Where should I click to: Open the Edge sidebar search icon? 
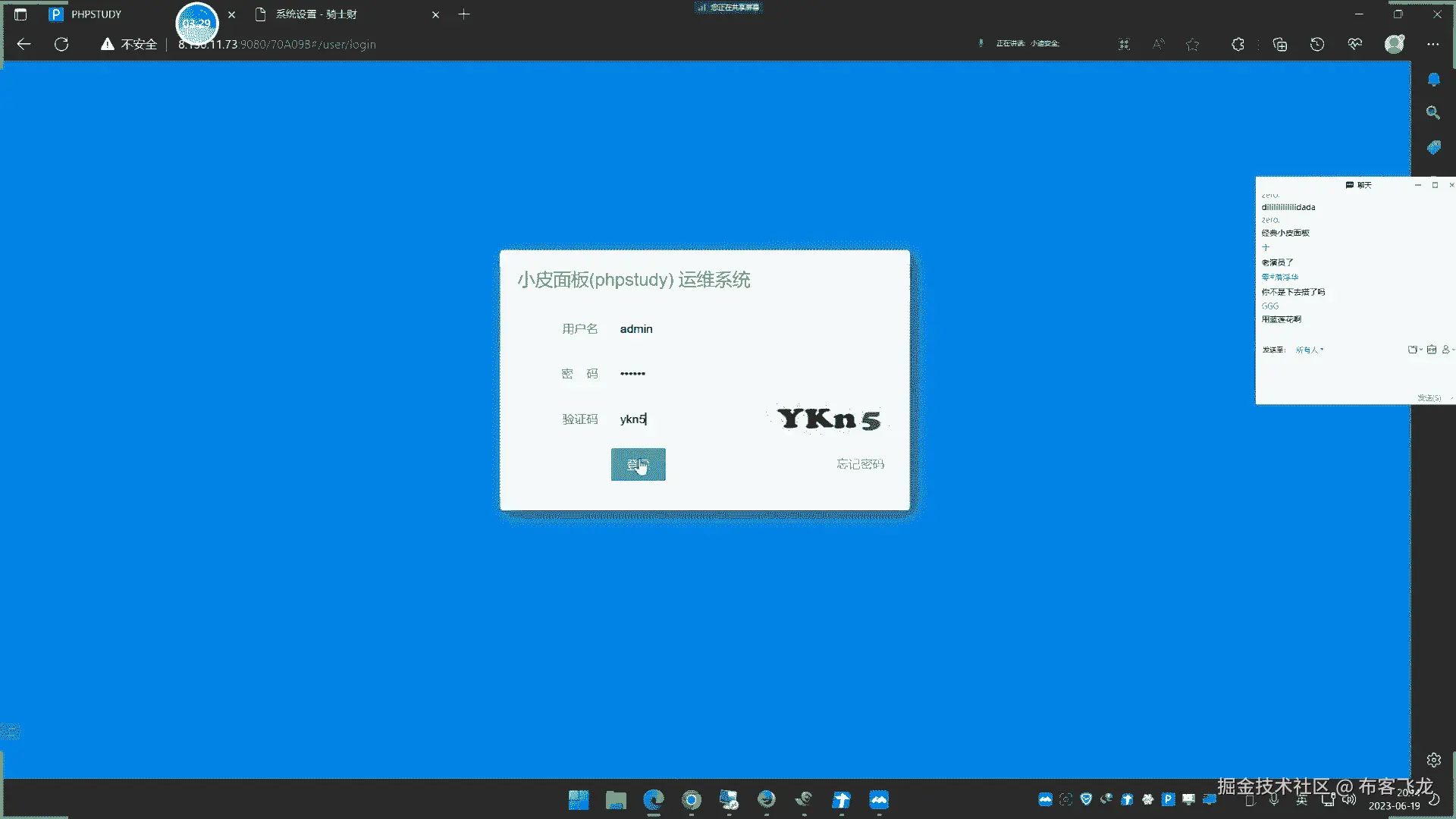[x=1433, y=113]
